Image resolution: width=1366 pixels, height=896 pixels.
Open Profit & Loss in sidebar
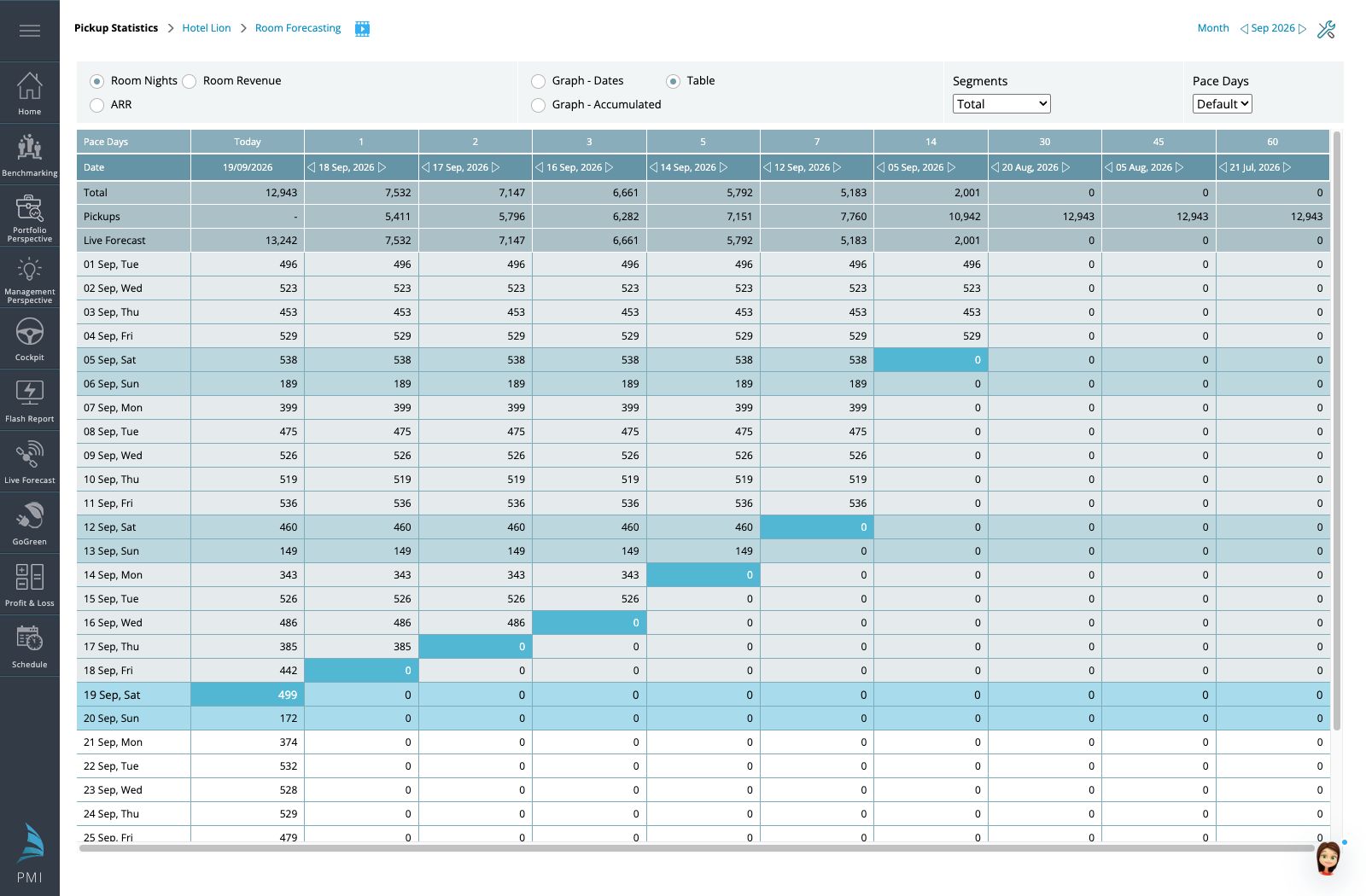[30, 585]
